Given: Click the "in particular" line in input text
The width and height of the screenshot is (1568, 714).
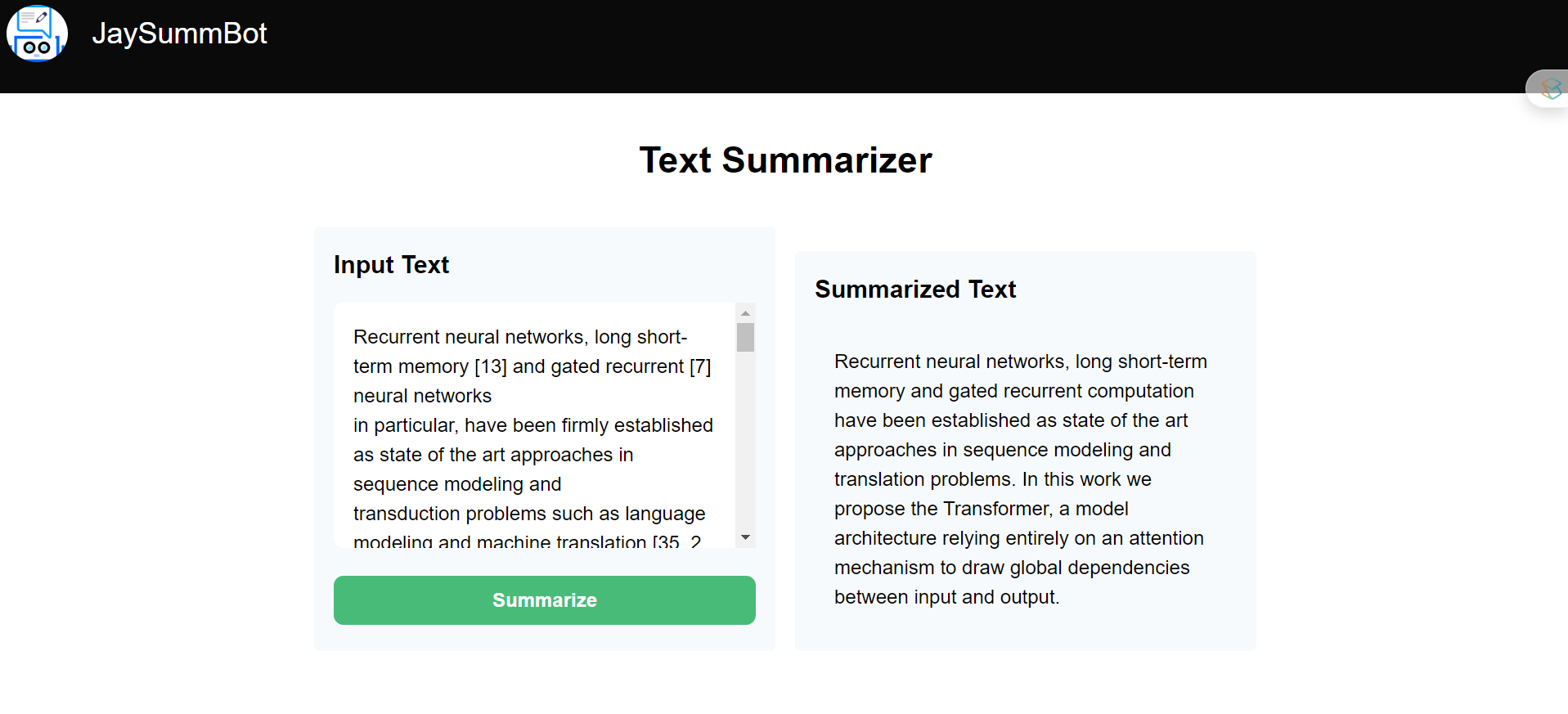Looking at the screenshot, I should coord(405,426).
